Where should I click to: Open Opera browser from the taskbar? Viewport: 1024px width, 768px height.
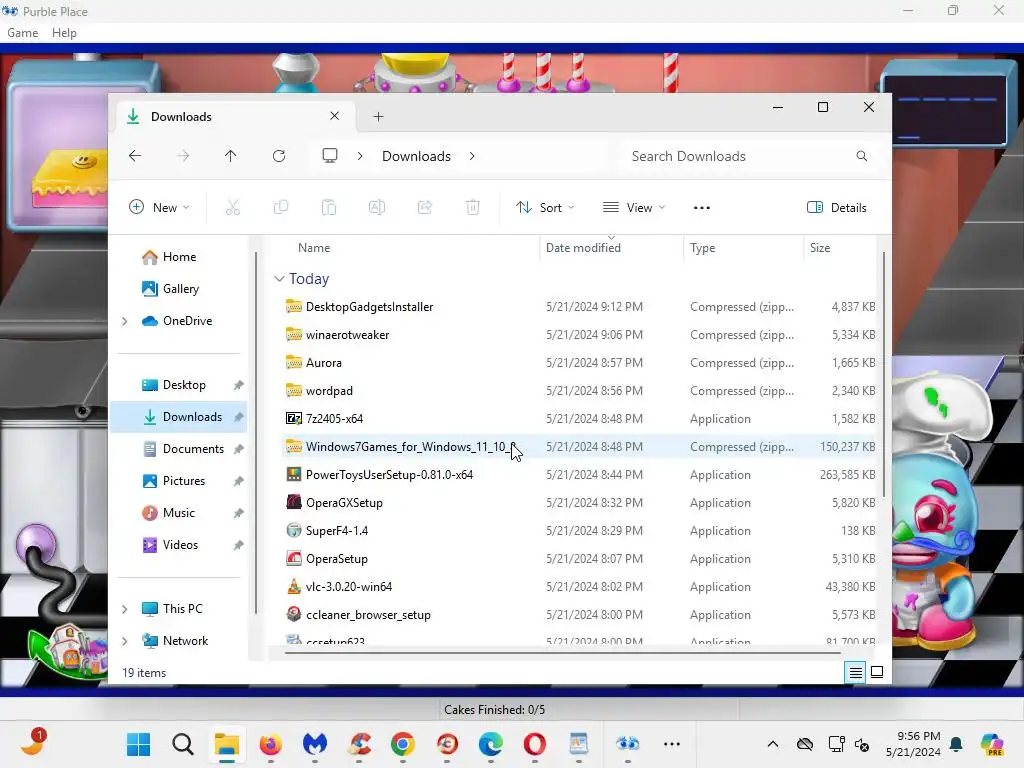[534, 744]
